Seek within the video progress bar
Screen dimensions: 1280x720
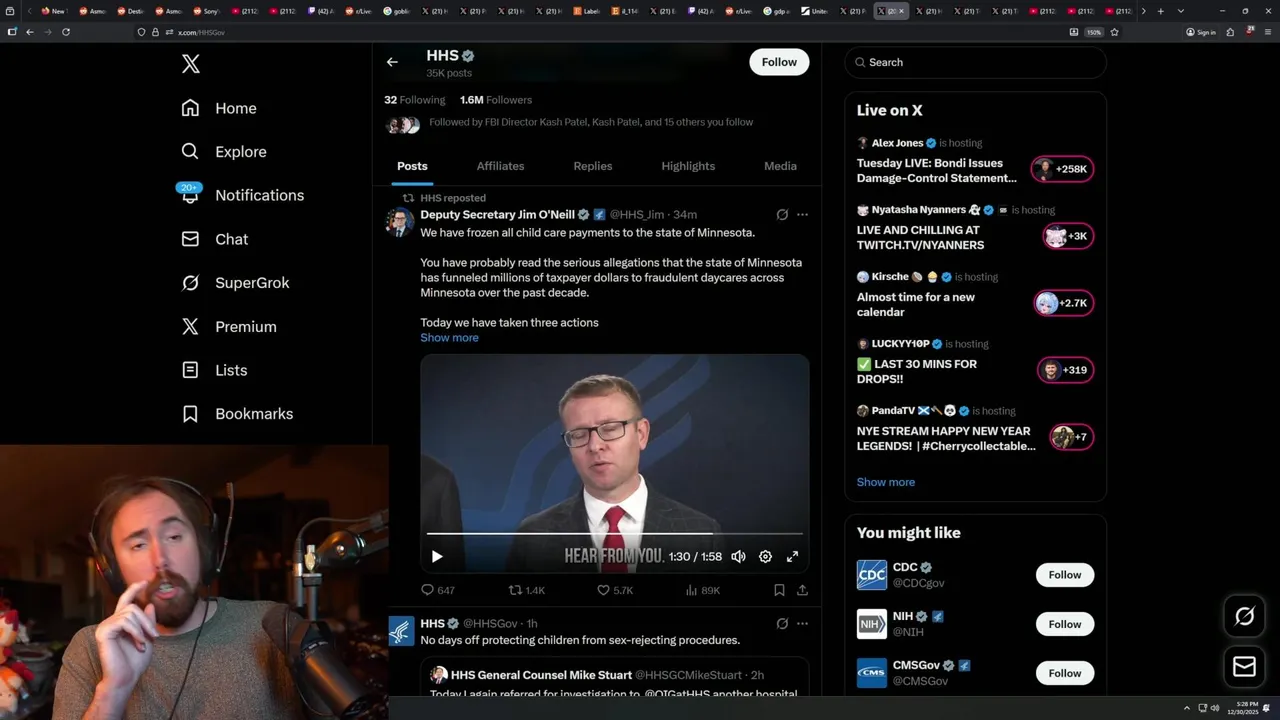click(x=614, y=534)
